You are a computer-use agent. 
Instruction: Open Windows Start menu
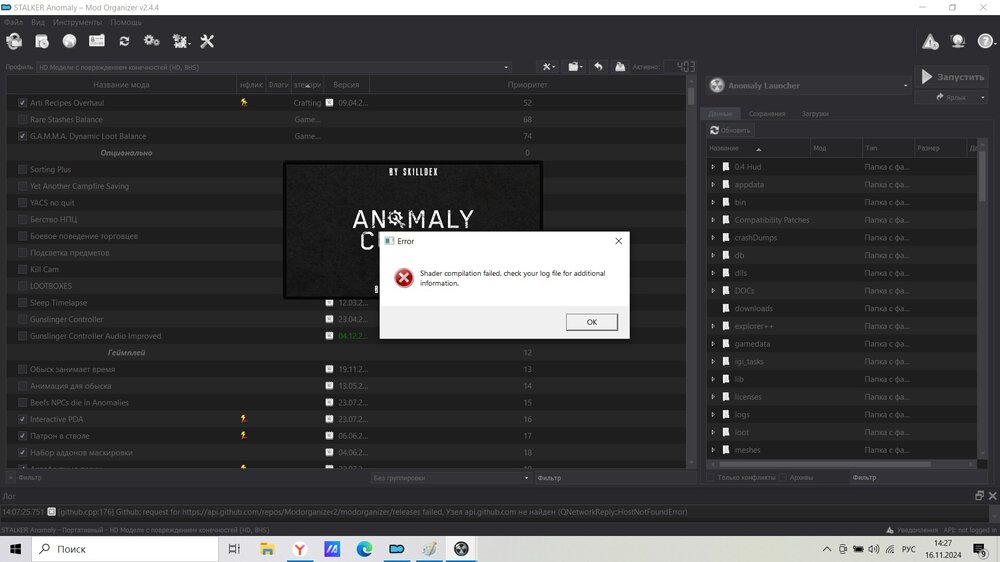tap(15, 549)
